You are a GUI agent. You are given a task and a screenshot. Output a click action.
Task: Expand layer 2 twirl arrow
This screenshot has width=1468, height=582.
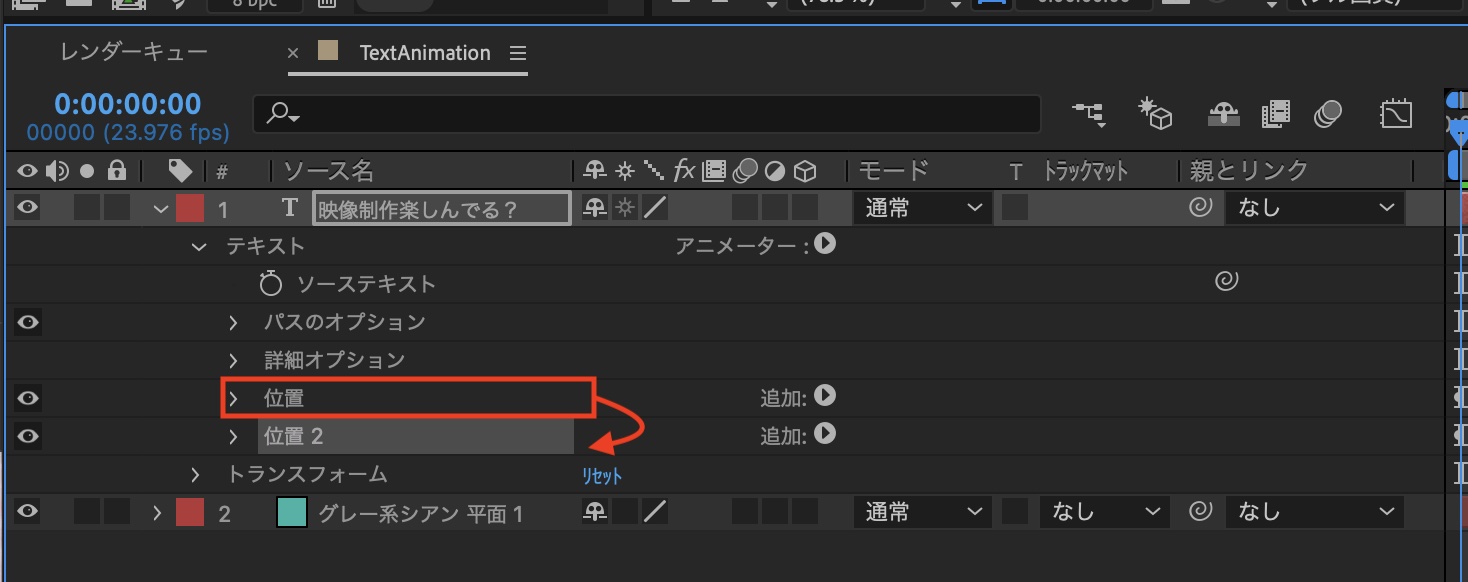[158, 513]
